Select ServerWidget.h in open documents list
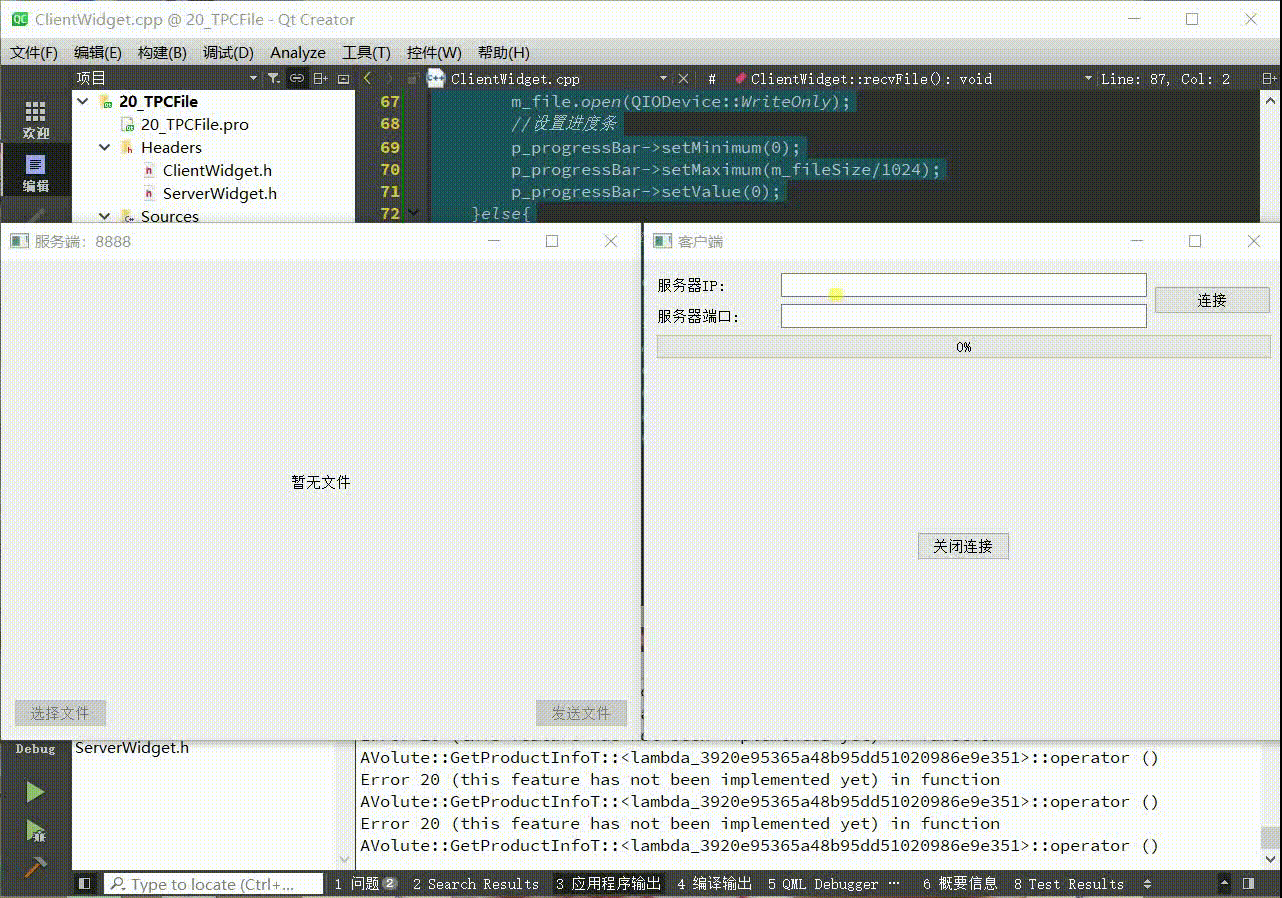 [132, 747]
